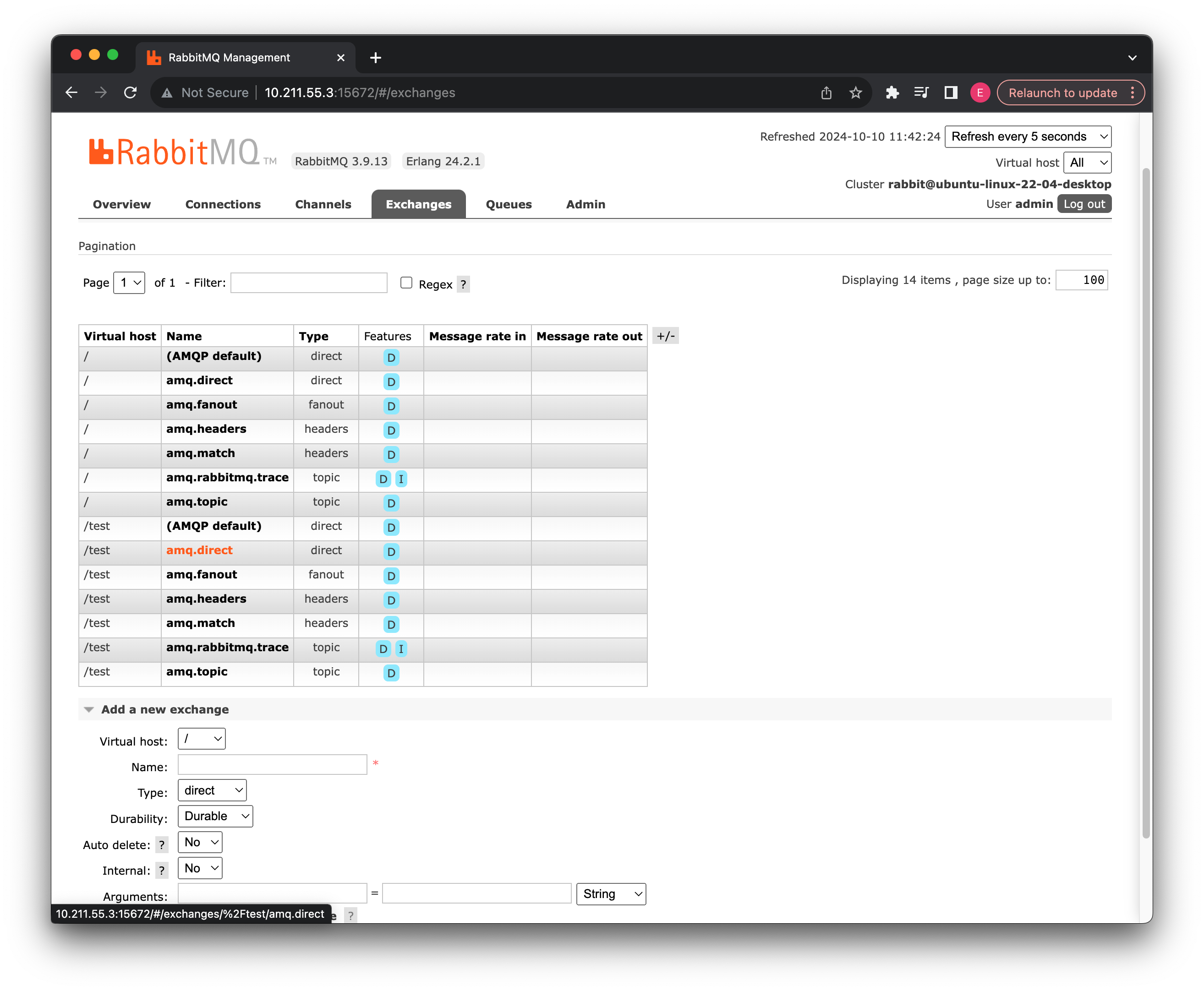Viewport: 1204px width, 991px height.
Task: Collapse the Add a new exchange section
Action: [x=165, y=709]
